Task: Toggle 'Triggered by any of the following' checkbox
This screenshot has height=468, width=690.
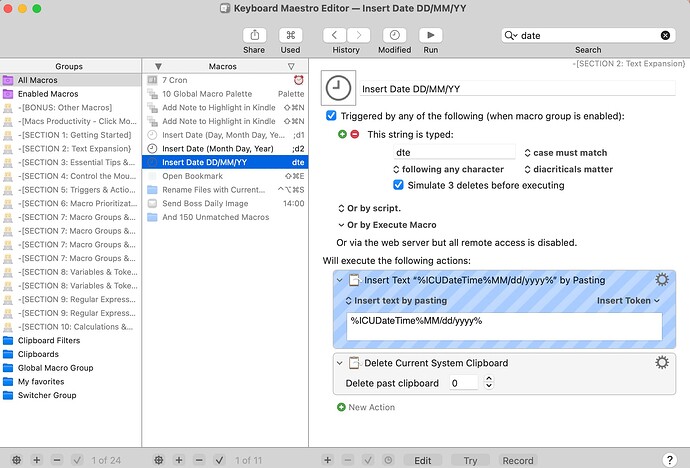Action: tap(332, 116)
